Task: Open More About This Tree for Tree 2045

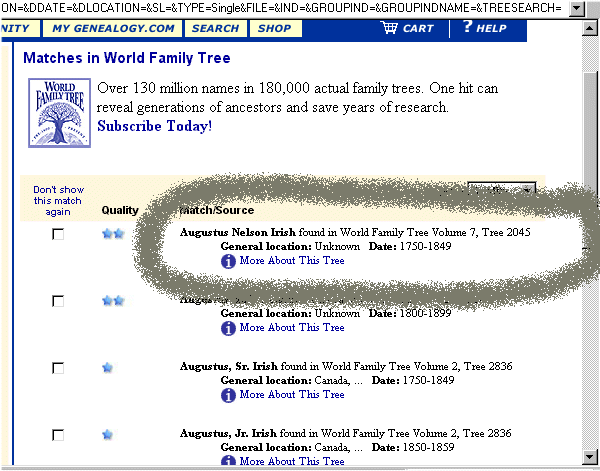Action: coord(292,261)
